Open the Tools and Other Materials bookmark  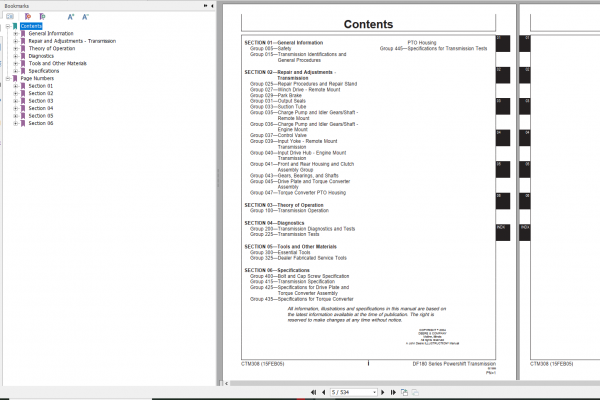tap(57, 64)
